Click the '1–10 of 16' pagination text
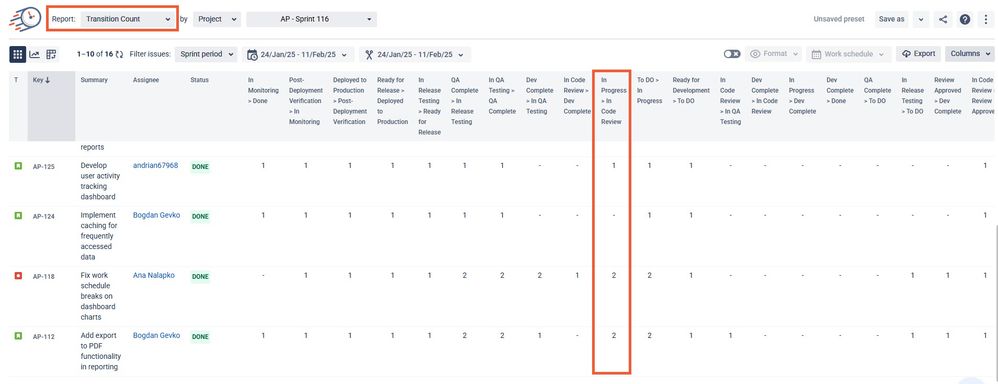The width and height of the screenshot is (998, 384). (95, 54)
